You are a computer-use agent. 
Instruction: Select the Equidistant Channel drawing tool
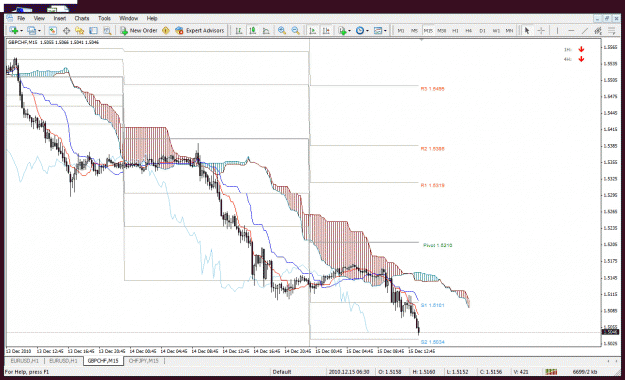(598, 31)
